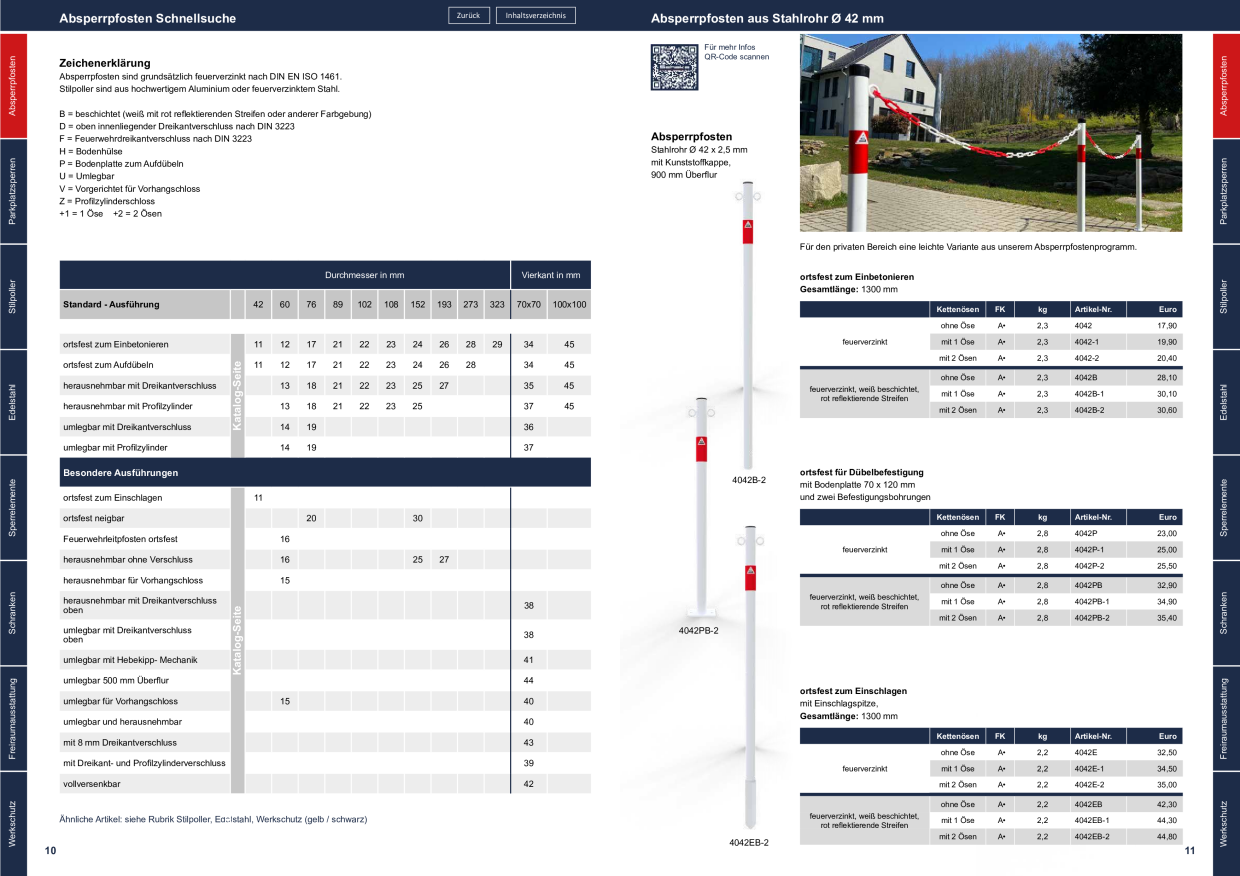Click the 4042PB-2 post with base plate image
1240x876 pixels.
pos(699,509)
